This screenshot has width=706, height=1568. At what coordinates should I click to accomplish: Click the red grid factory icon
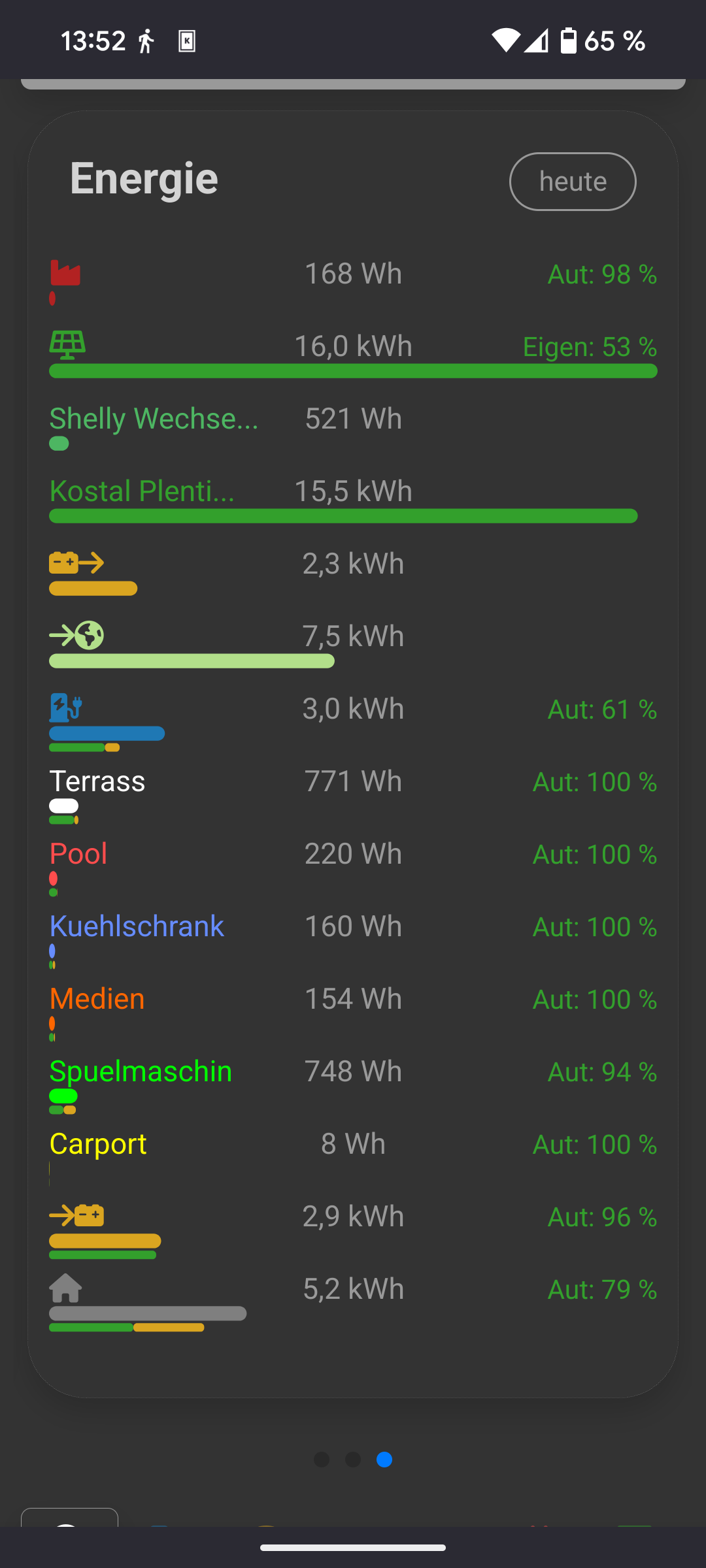[65, 273]
